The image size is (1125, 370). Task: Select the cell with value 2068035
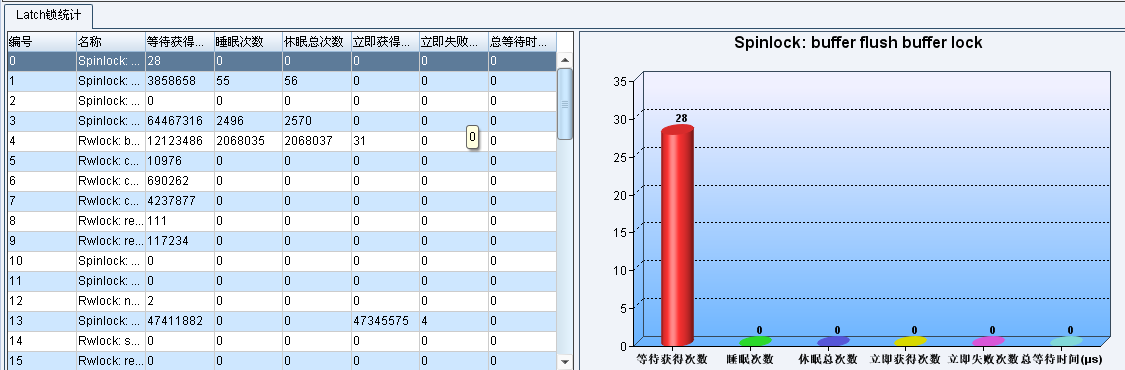tap(248, 141)
